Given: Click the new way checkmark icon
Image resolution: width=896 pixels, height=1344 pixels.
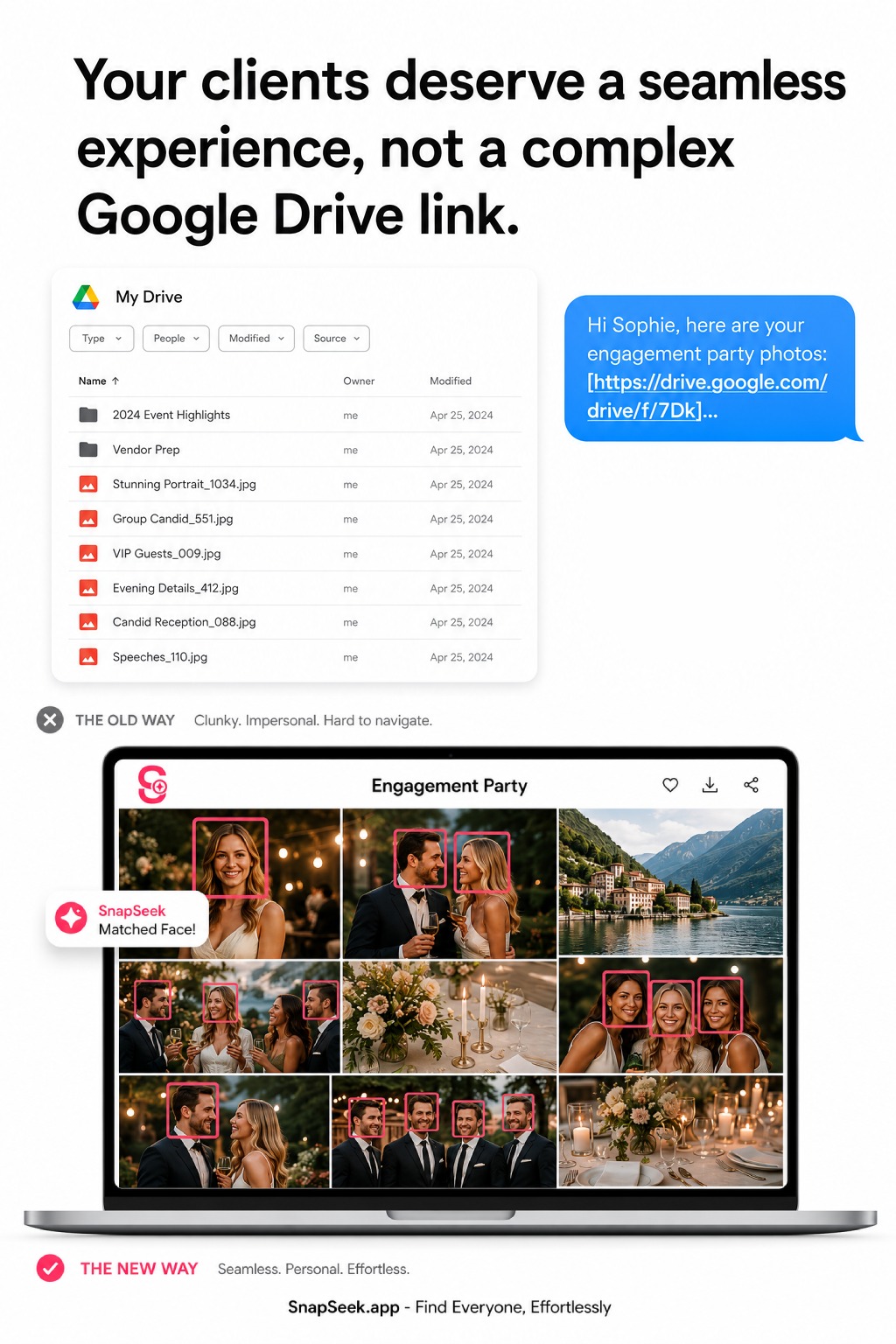Looking at the screenshot, I should click(50, 1268).
